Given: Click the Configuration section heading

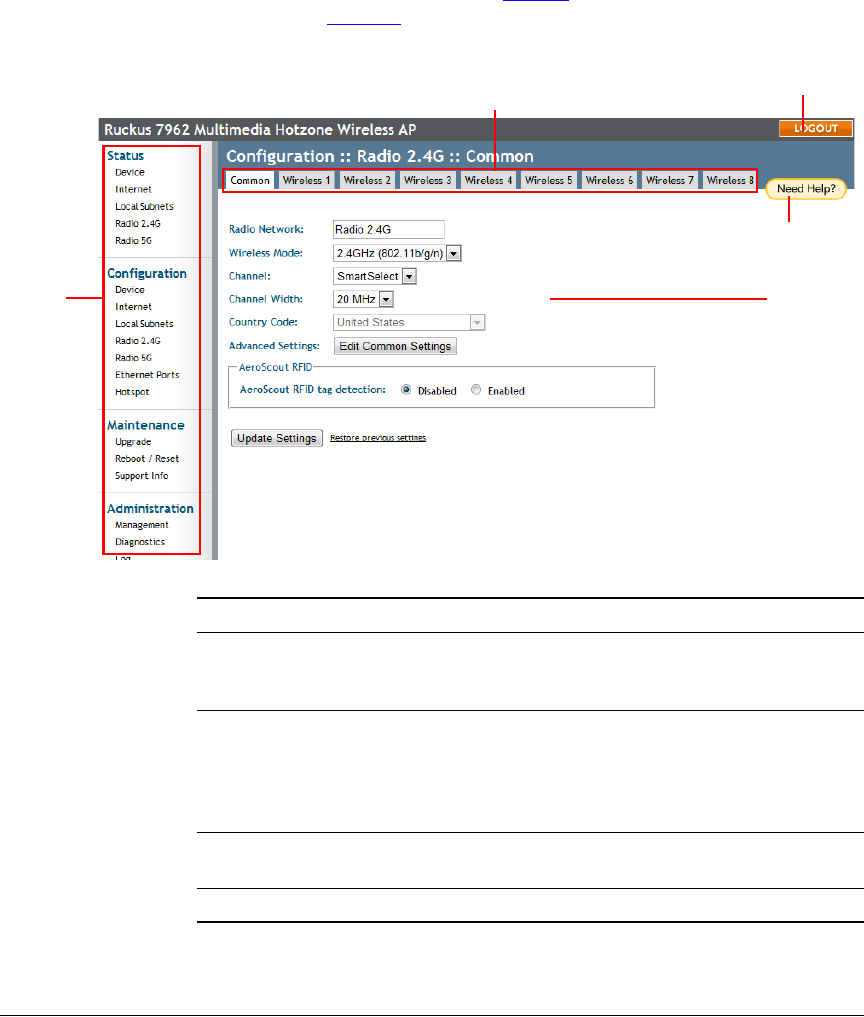Looking at the screenshot, I should click(147, 274).
